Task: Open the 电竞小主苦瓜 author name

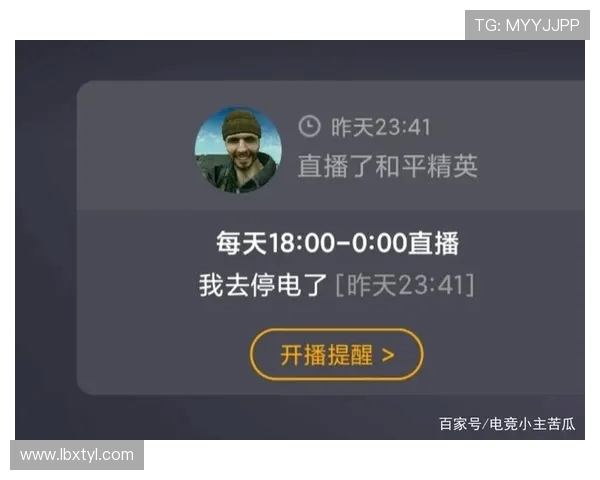Action: (x=532, y=424)
